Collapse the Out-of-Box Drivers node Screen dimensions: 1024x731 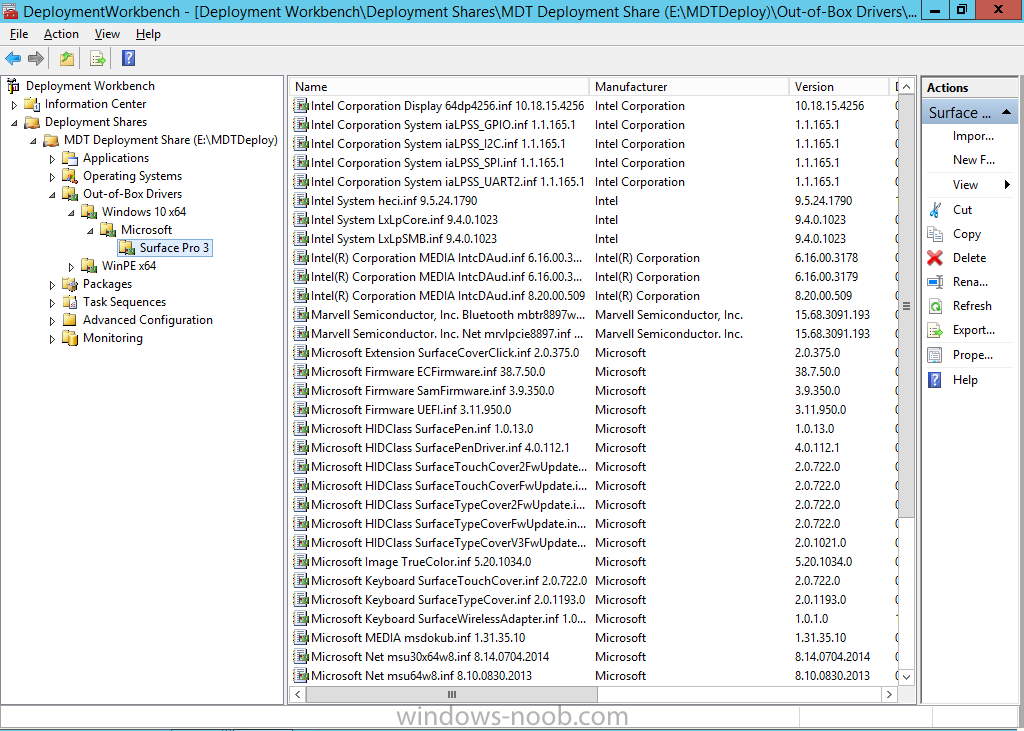(52, 194)
